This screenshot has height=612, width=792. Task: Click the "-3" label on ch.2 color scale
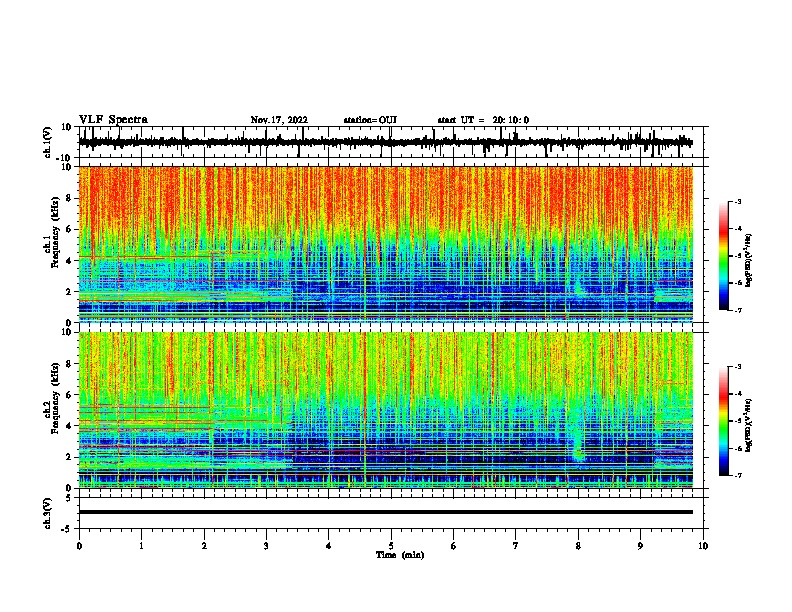pyautogui.click(x=737, y=367)
